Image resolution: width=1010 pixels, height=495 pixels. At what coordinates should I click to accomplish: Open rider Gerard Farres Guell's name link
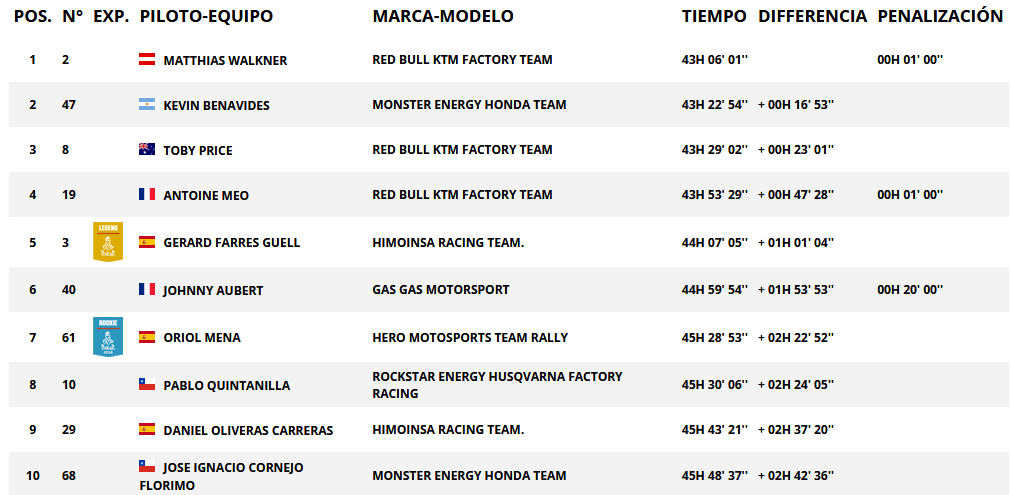(232, 243)
